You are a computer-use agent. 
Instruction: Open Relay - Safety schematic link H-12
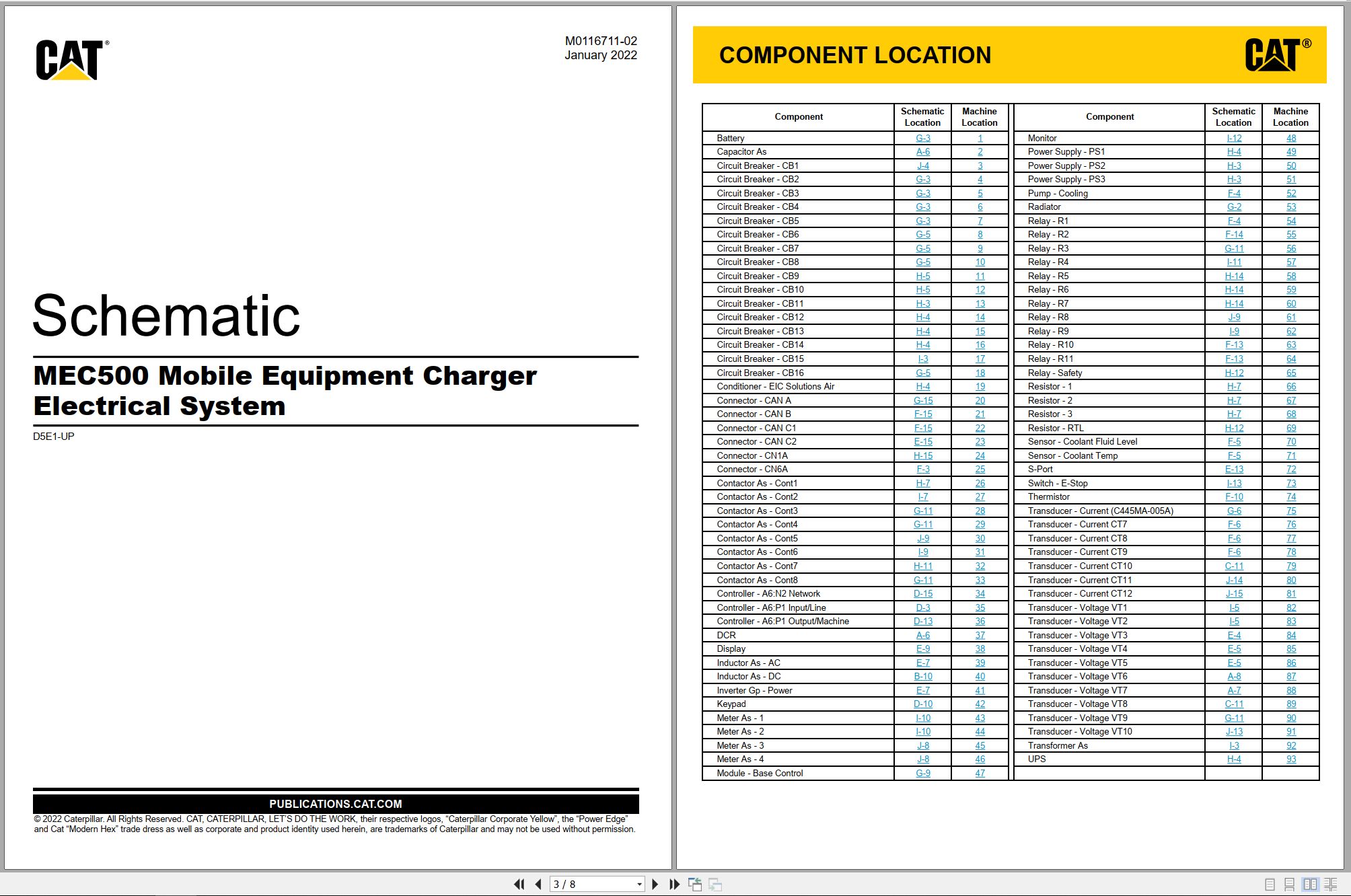pyautogui.click(x=1234, y=373)
